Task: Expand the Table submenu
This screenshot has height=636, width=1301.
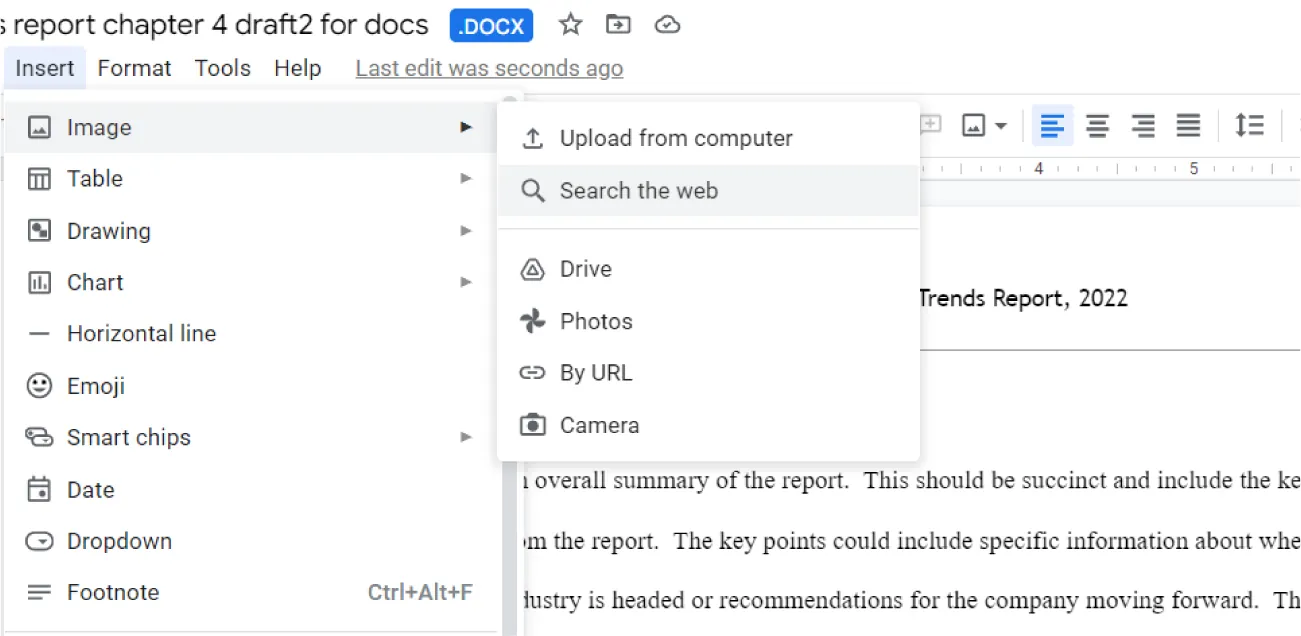Action: coord(465,178)
